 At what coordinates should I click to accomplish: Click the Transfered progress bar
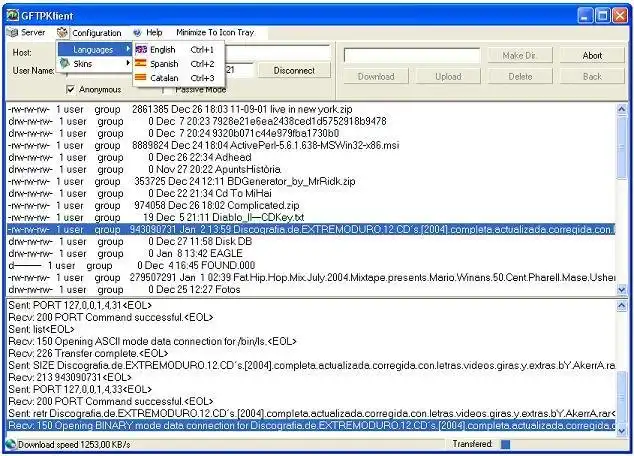(x=562, y=444)
